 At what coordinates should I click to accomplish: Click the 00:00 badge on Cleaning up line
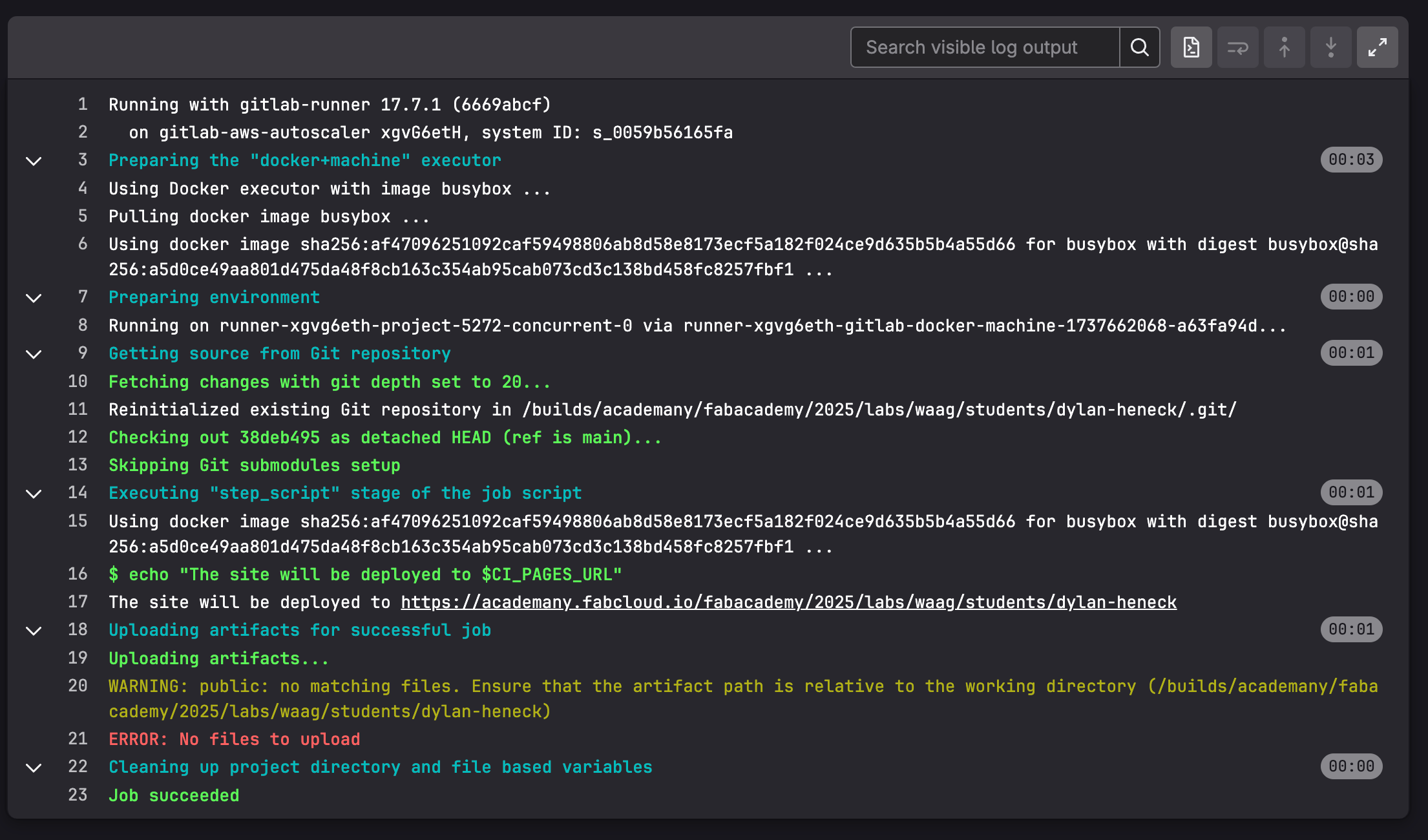coord(1351,766)
